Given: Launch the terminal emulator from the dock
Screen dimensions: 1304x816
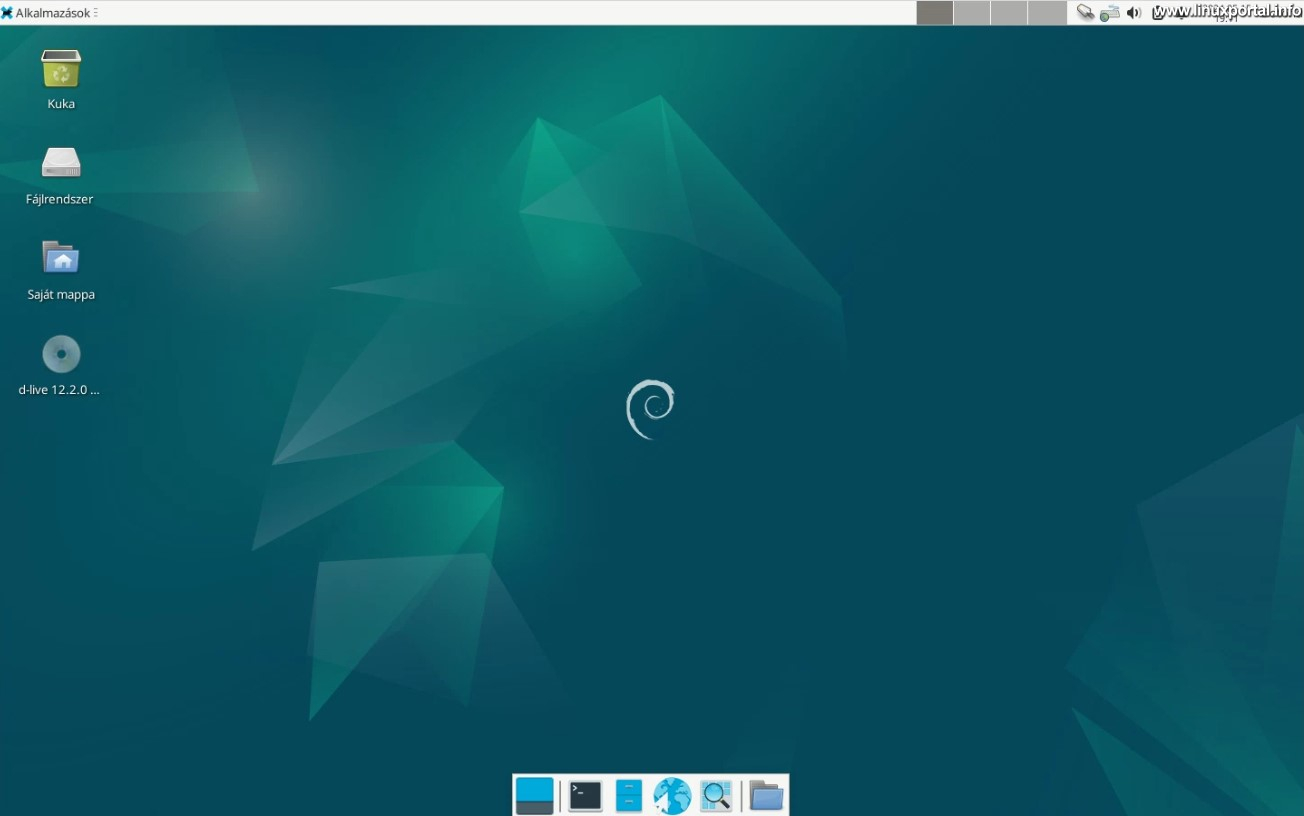Looking at the screenshot, I should click(x=585, y=796).
